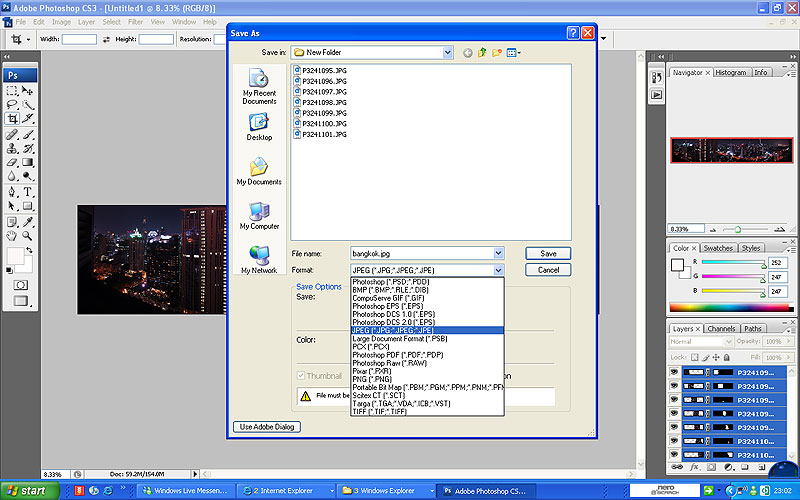Open the Opacity slider arrow
Viewport: 800px width, 500px height.
point(789,341)
